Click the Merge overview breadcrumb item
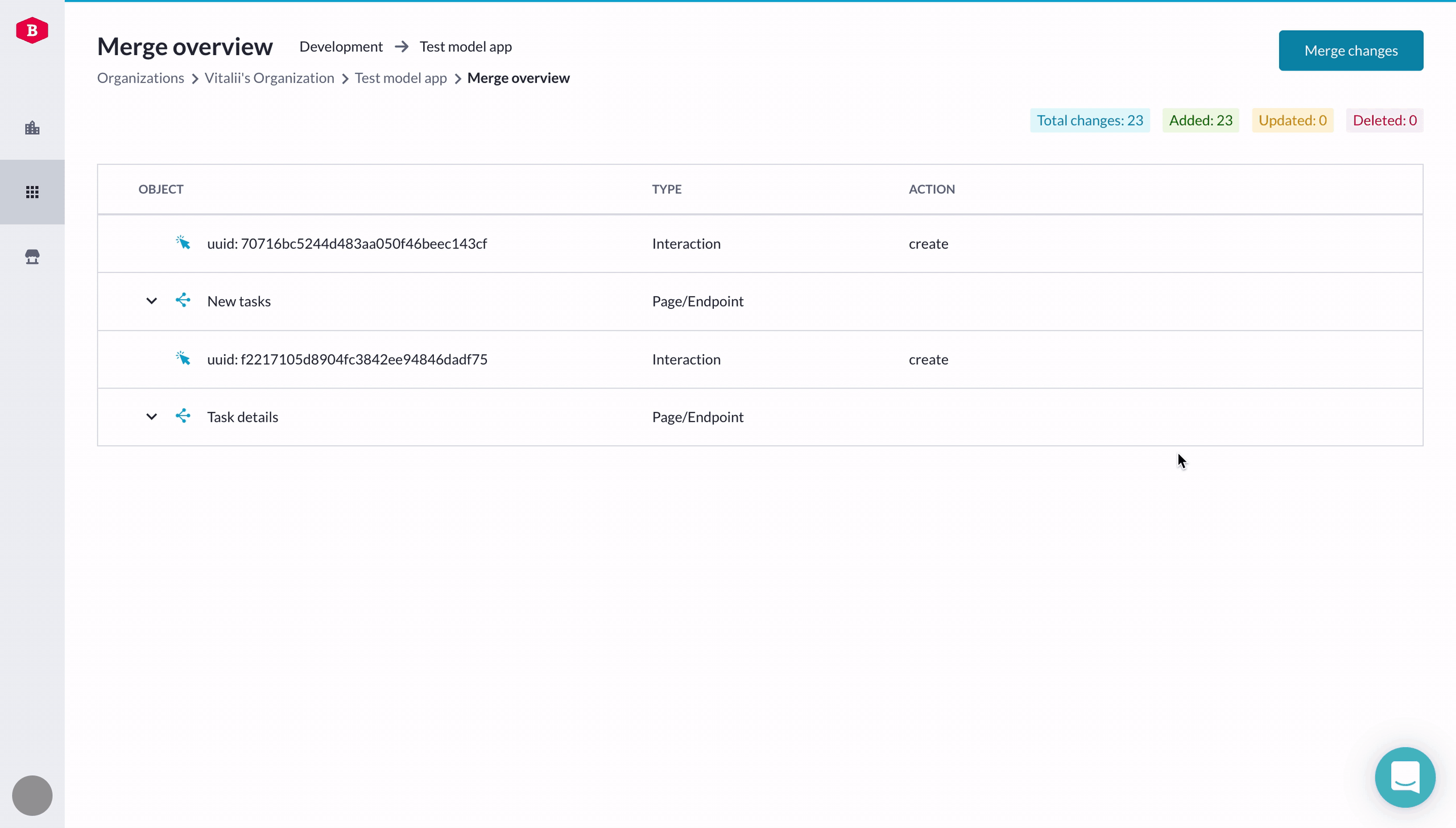Image resolution: width=1456 pixels, height=828 pixels. pyautogui.click(x=519, y=78)
